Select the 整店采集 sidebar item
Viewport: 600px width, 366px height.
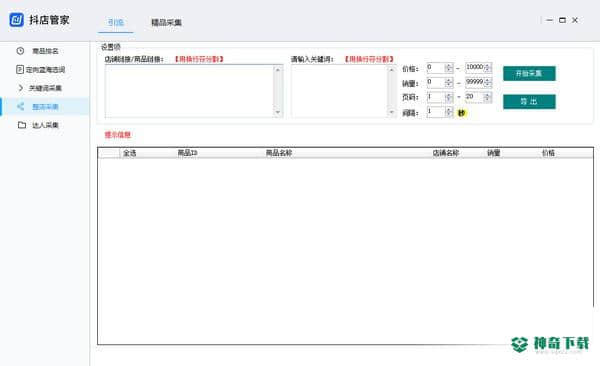[x=45, y=106]
